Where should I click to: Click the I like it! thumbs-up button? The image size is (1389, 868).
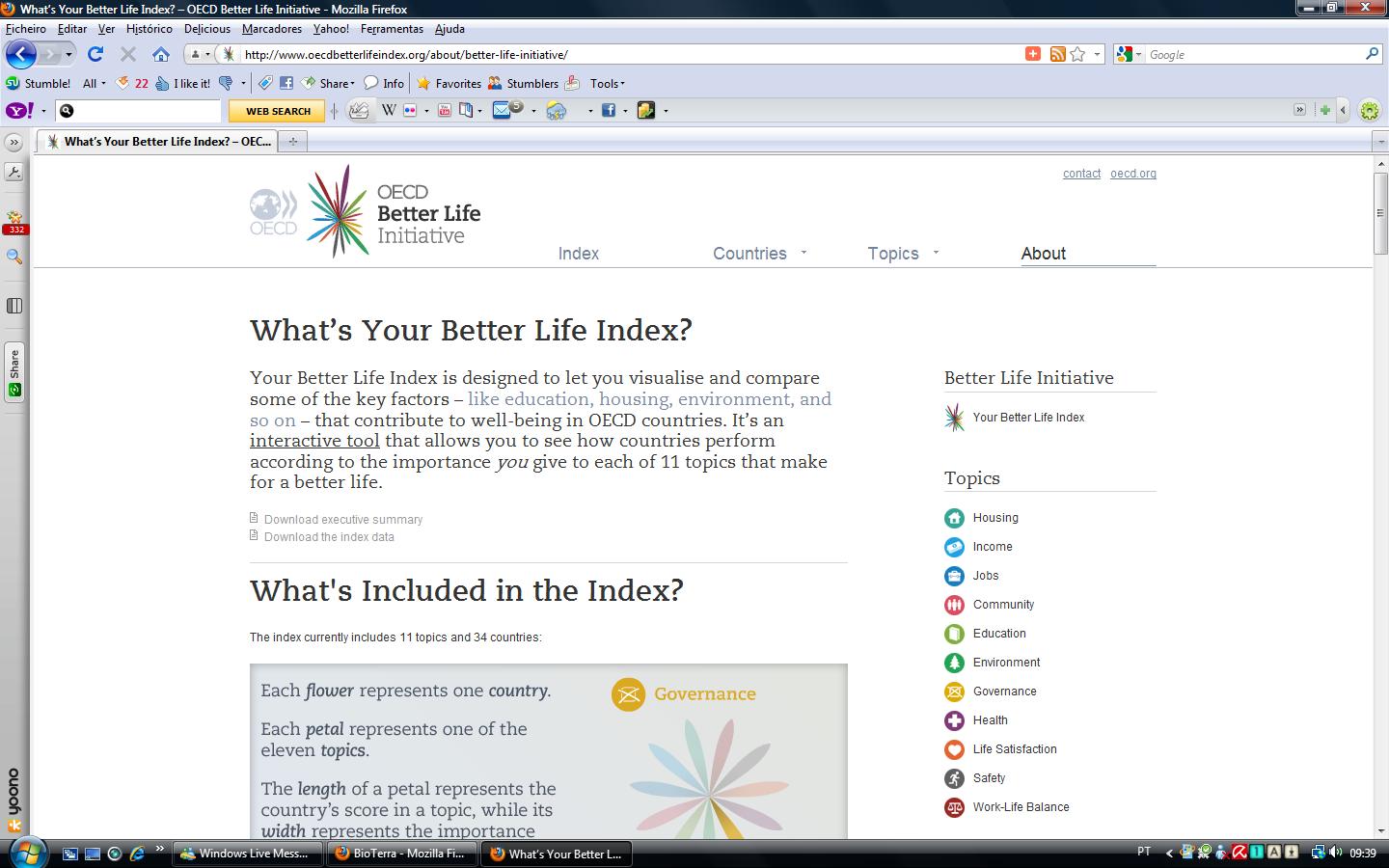(x=183, y=83)
